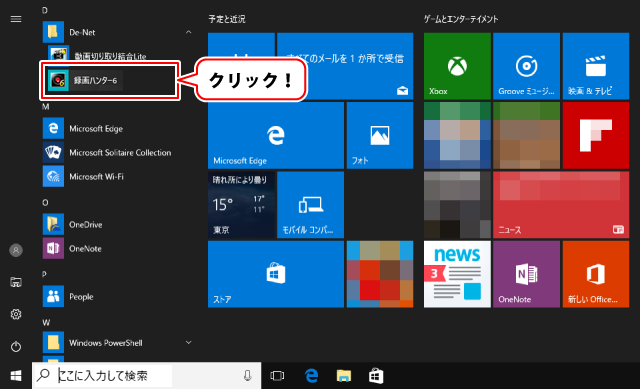Viewport: 640px width, 389px height.
Task: Open Settings gear in Start sidebar
Action: click(x=16, y=314)
